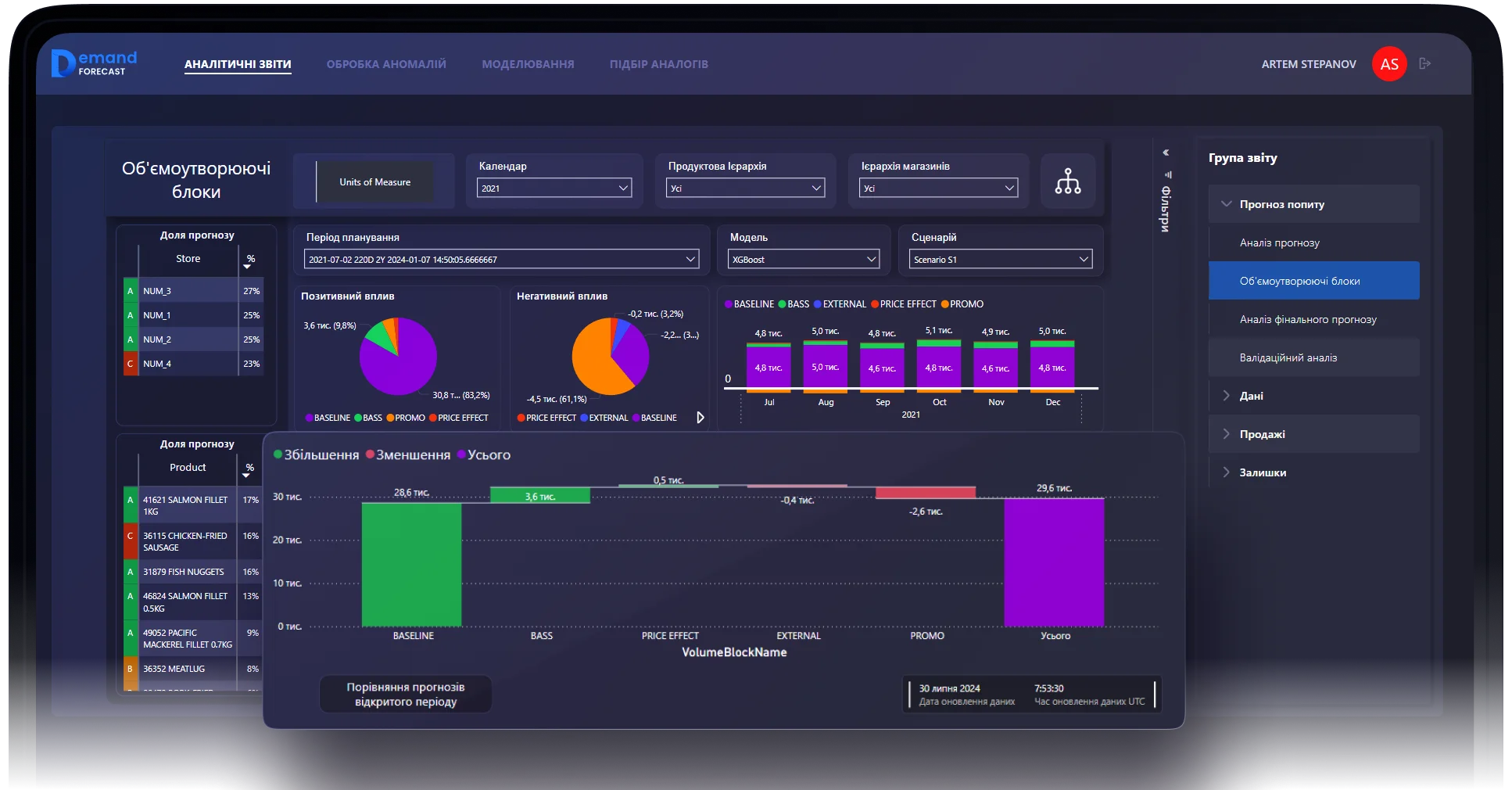Open the Модель dropdown showing XGBoost
The width and height of the screenshot is (1512, 790).
803,259
